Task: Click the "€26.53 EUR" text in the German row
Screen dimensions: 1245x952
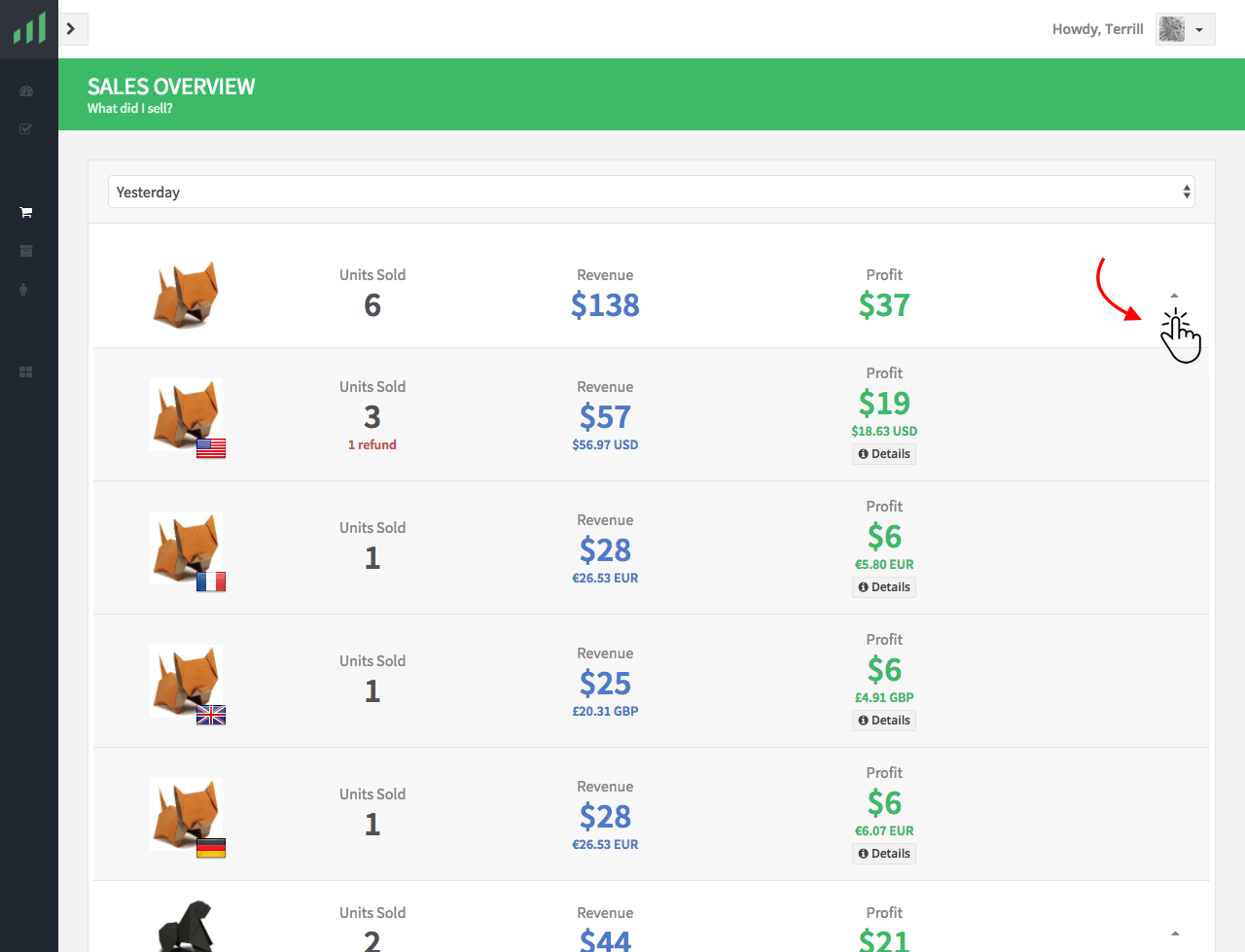Action: click(605, 844)
